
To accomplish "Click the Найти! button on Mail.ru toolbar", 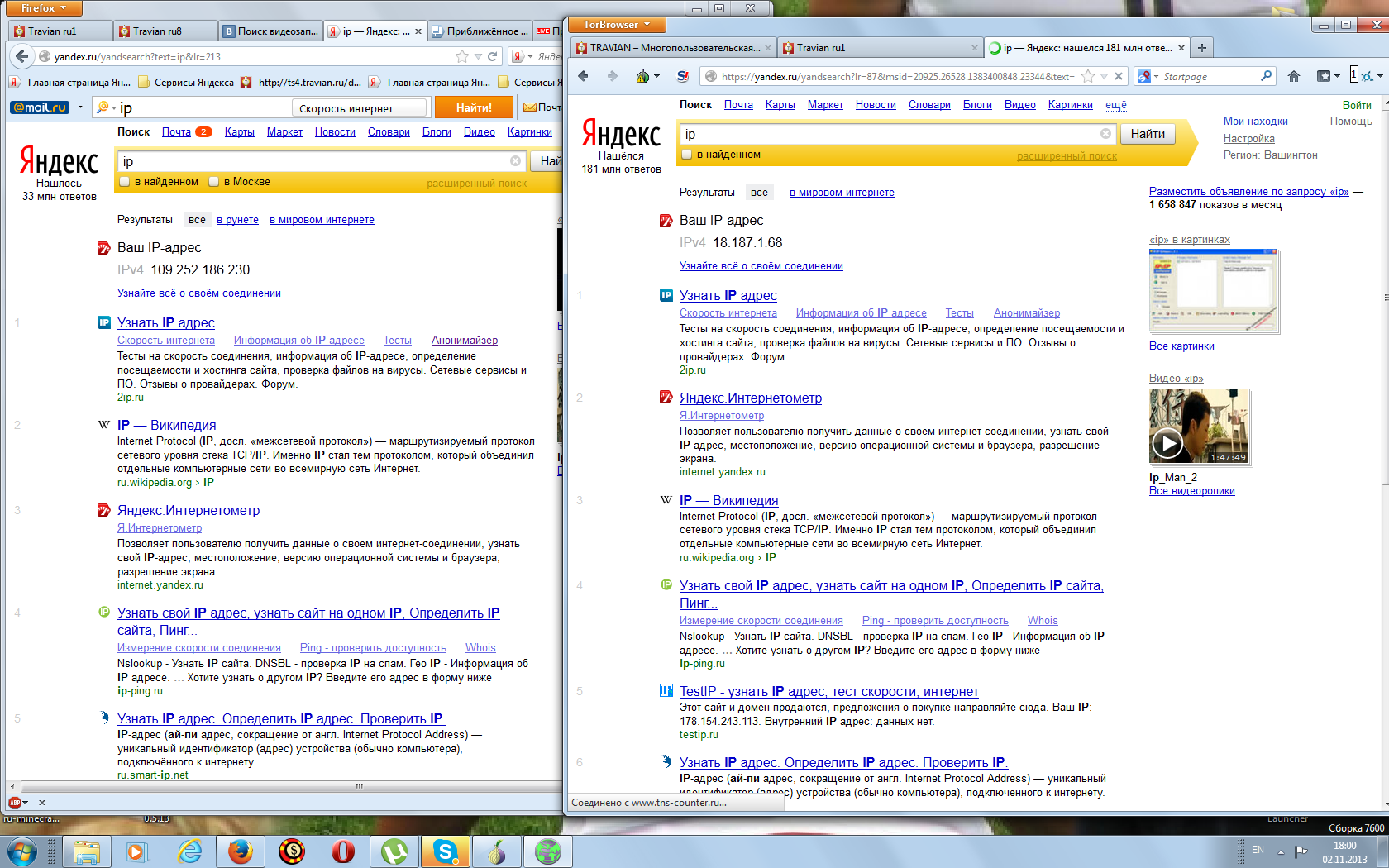I will coord(474,107).
